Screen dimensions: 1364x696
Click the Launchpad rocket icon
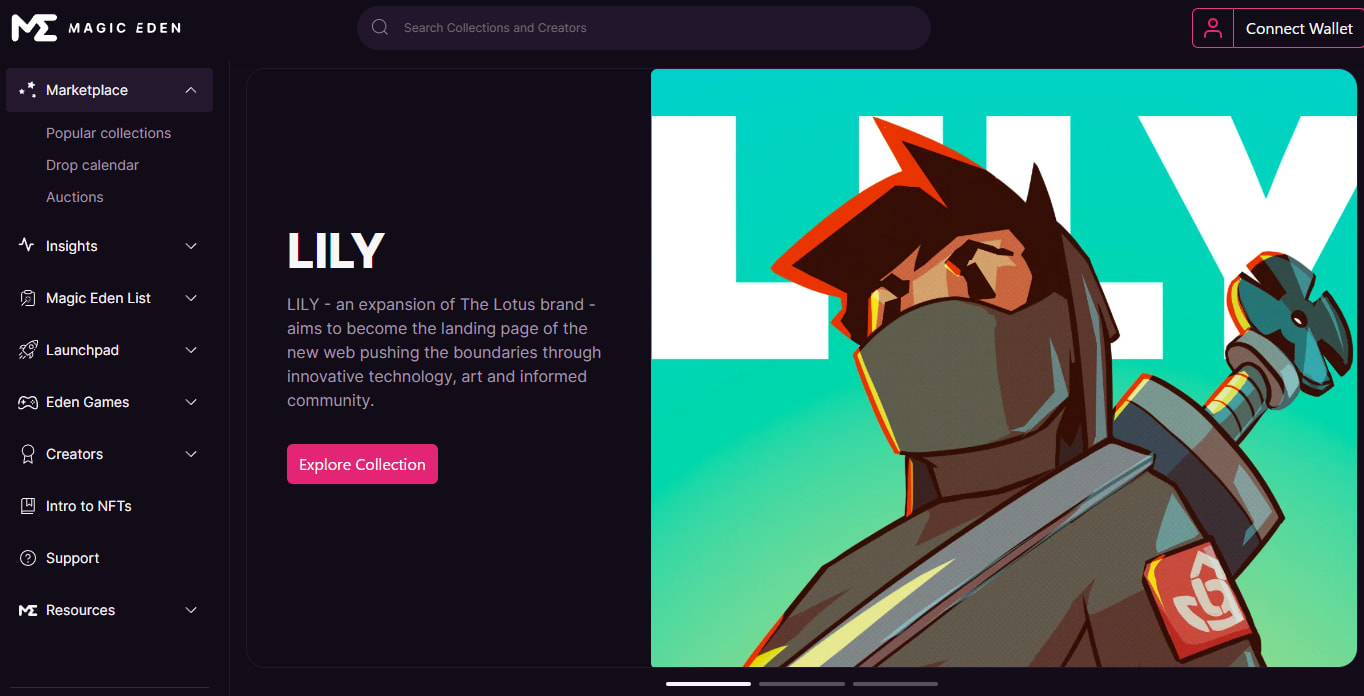point(28,350)
